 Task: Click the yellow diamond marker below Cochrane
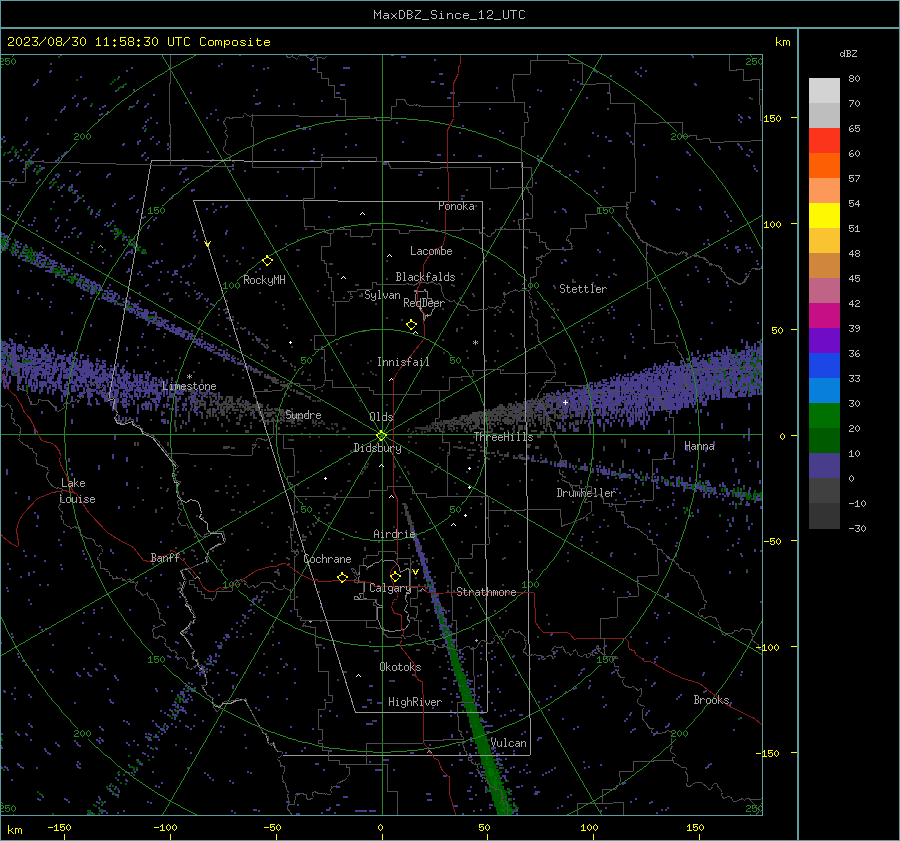click(343, 577)
